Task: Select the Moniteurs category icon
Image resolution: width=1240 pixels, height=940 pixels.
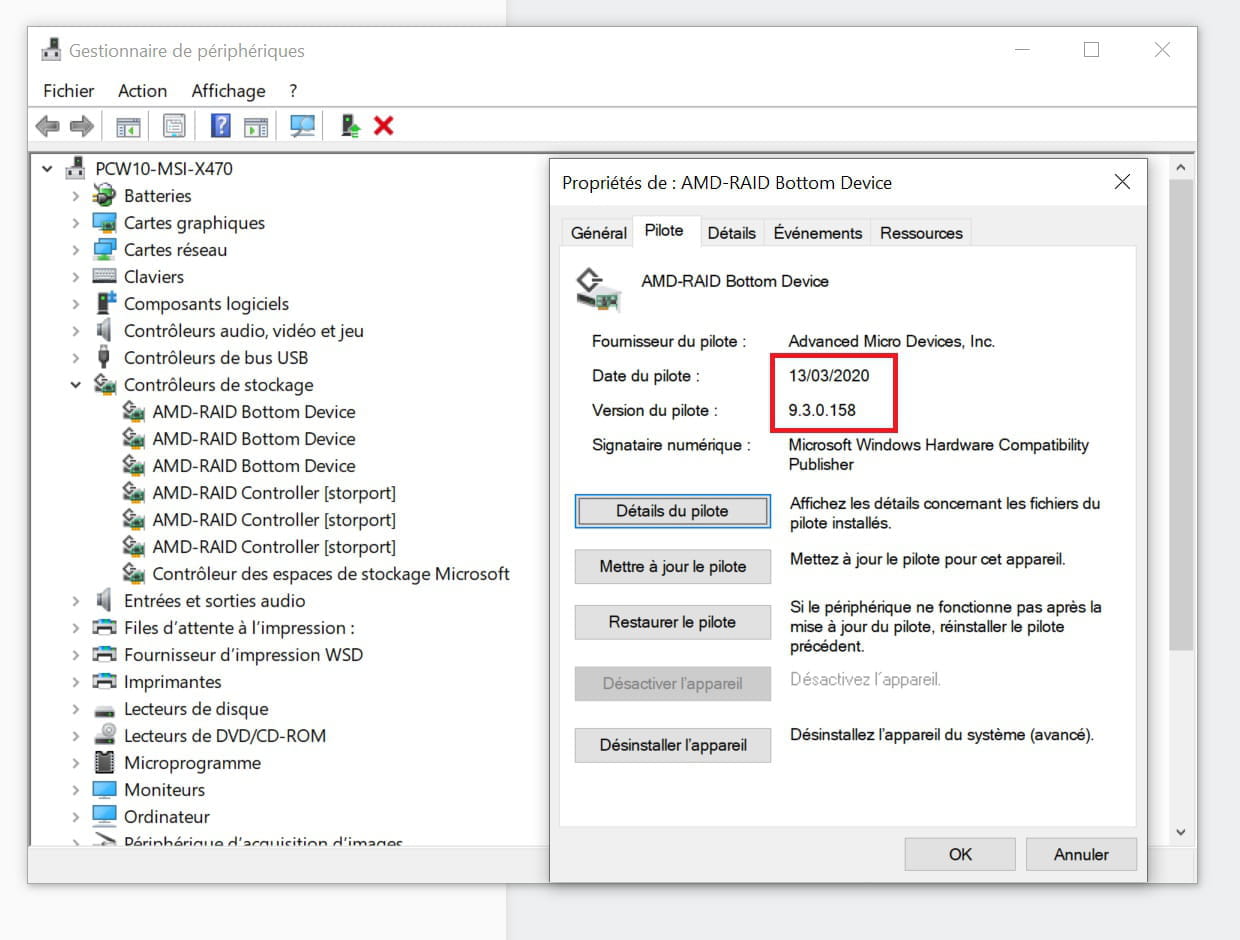Action: tap(105, 789)
